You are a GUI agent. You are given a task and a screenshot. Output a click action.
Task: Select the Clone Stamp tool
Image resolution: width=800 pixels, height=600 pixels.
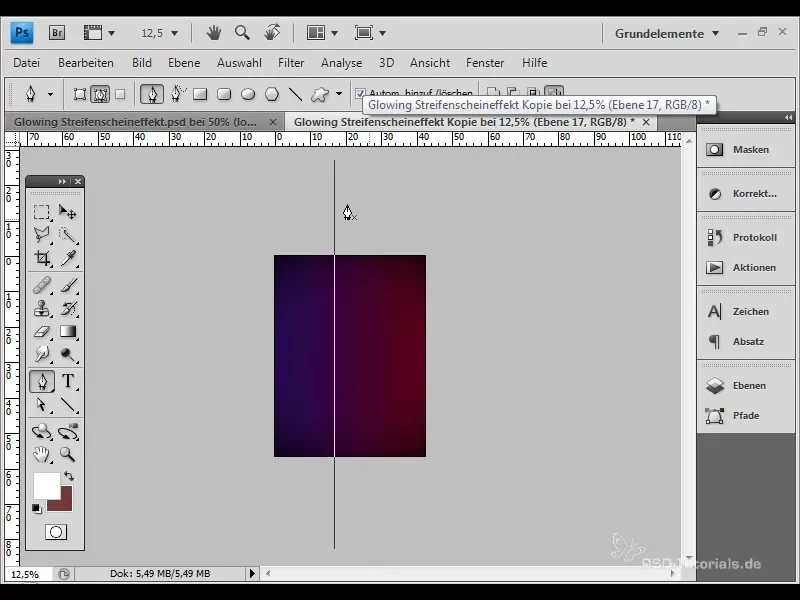(42, 309)
